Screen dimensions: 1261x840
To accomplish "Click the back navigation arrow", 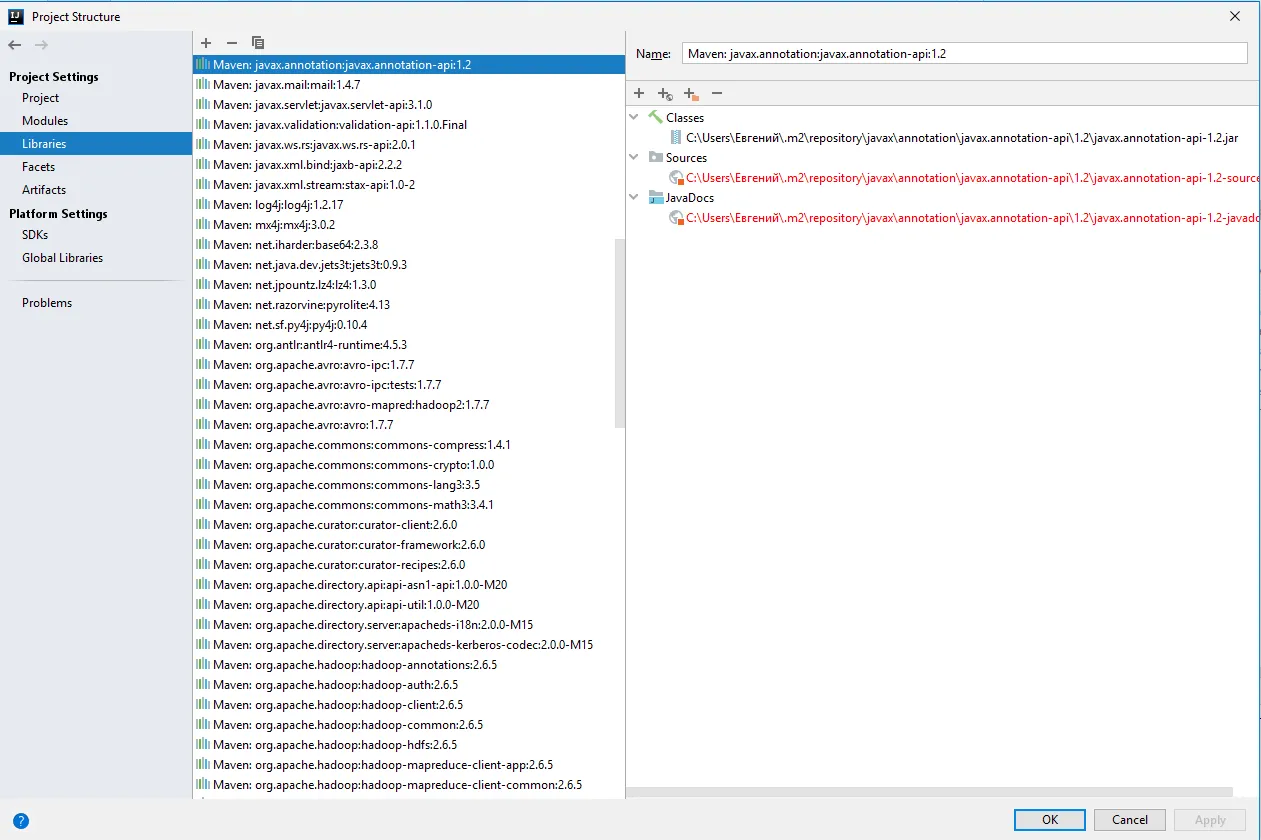I will 14,45.
